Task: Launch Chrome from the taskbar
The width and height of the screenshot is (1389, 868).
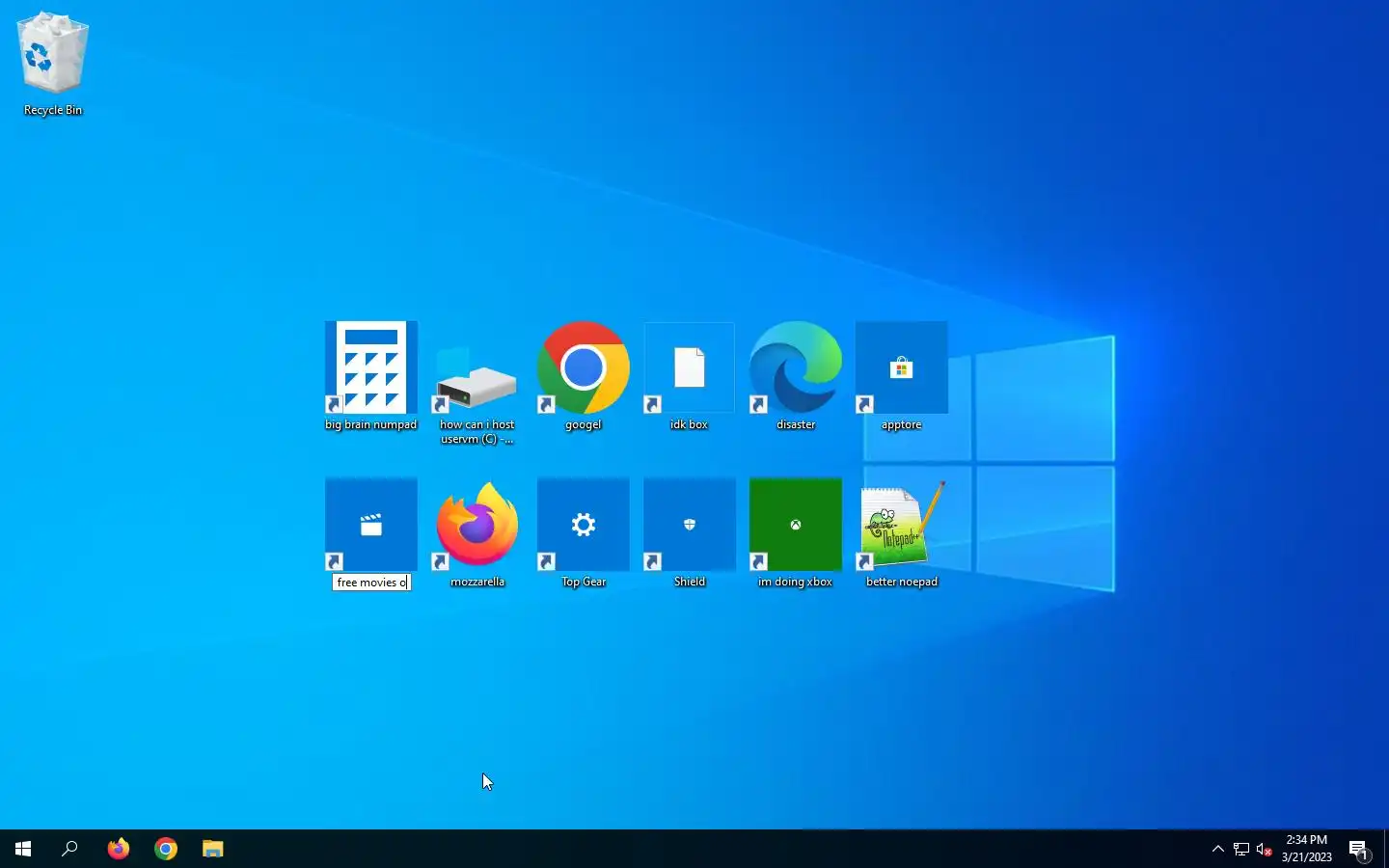Action: 166,849
